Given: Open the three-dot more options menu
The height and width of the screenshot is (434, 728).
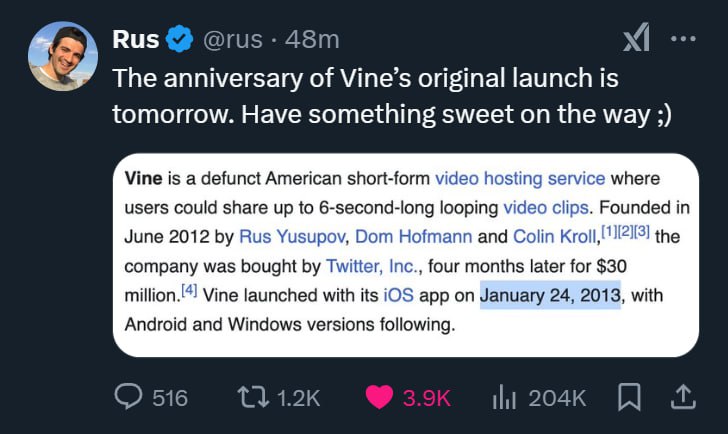Looking at the screenshot, I should pyautogui.click(x=682, y=39).
